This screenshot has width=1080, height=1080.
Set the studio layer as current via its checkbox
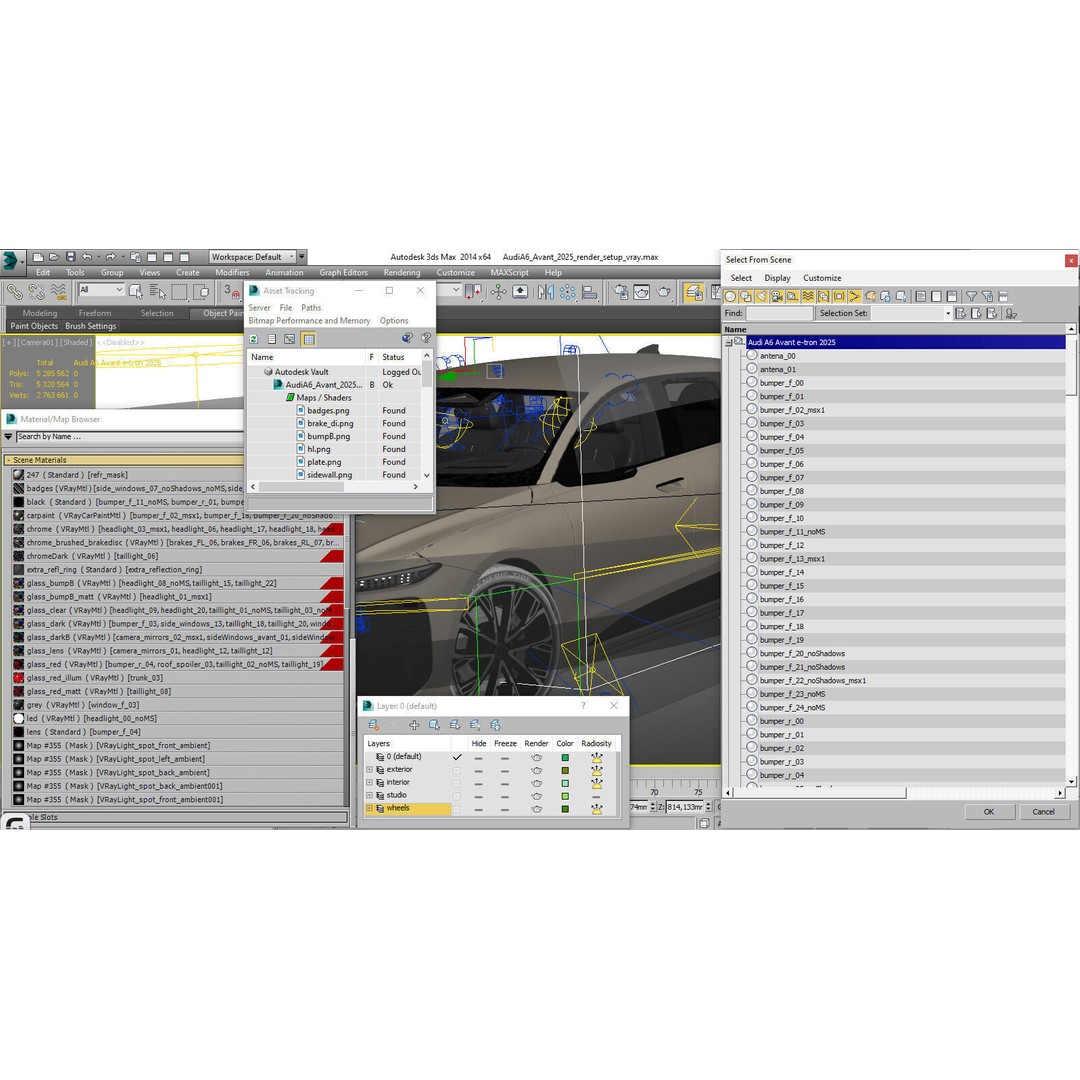click(457, 796)
